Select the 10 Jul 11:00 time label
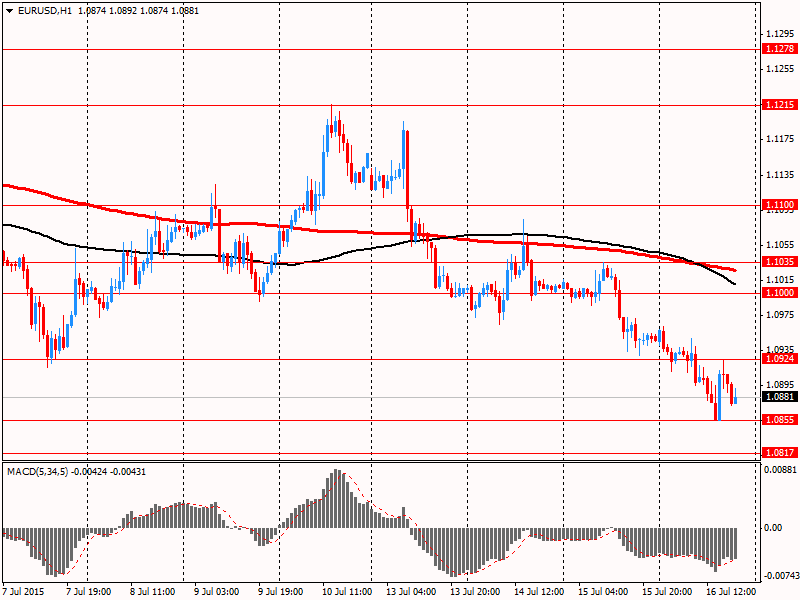Image resolution: width=800 pixels, height=600 pixels. point(347,592)
